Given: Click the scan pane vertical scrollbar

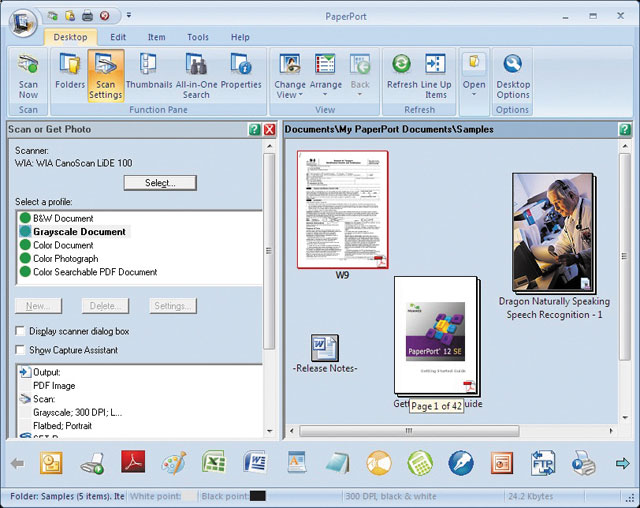Looking at the screenshot, I should coord(269,251).
